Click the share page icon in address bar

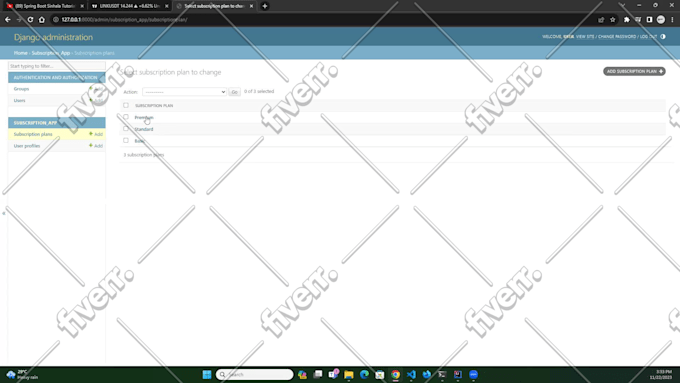point(601,20)
